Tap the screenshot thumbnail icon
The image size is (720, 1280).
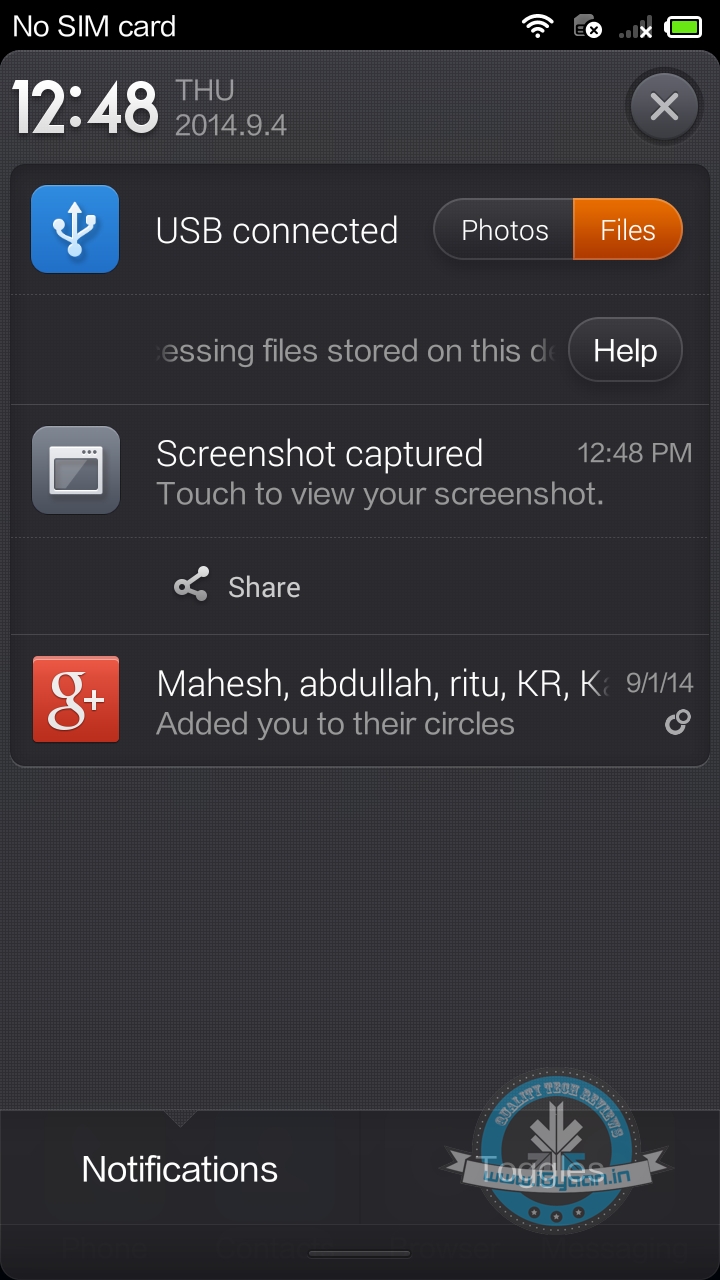[76, 470]
